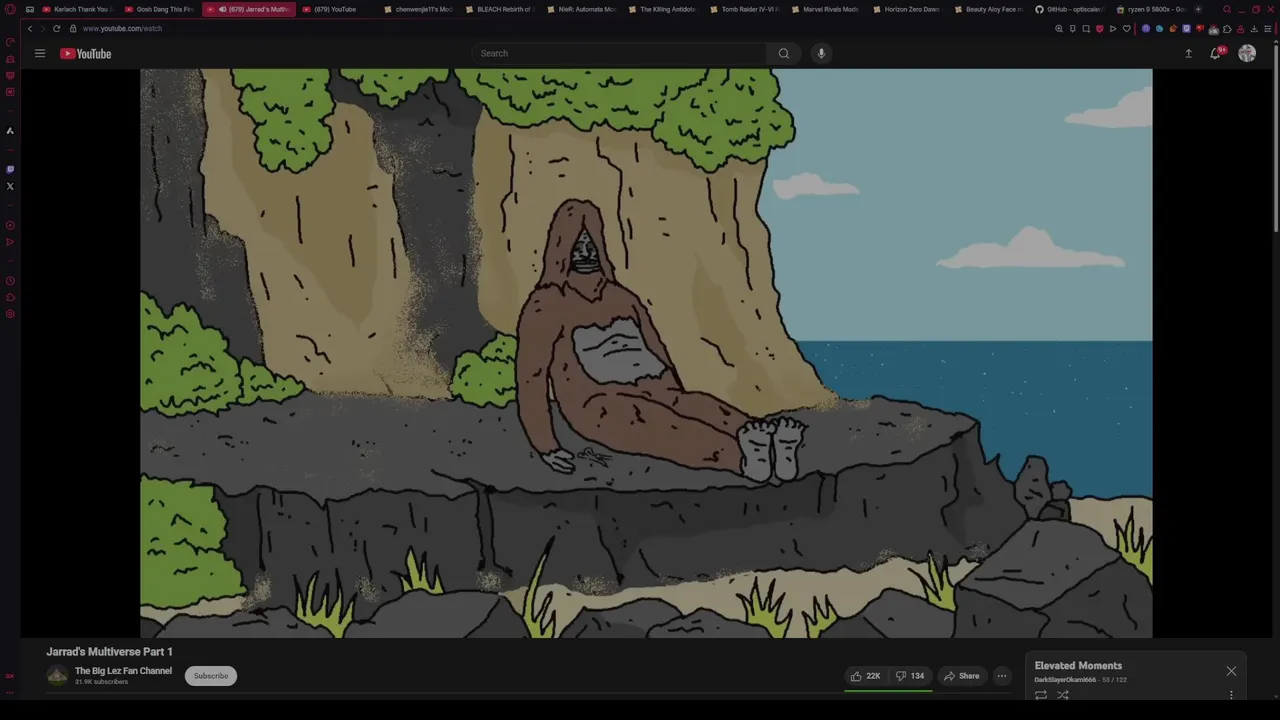Switch to Tomb Raider IV-VI tab
1280x720 pixels.
click(746, 9)
